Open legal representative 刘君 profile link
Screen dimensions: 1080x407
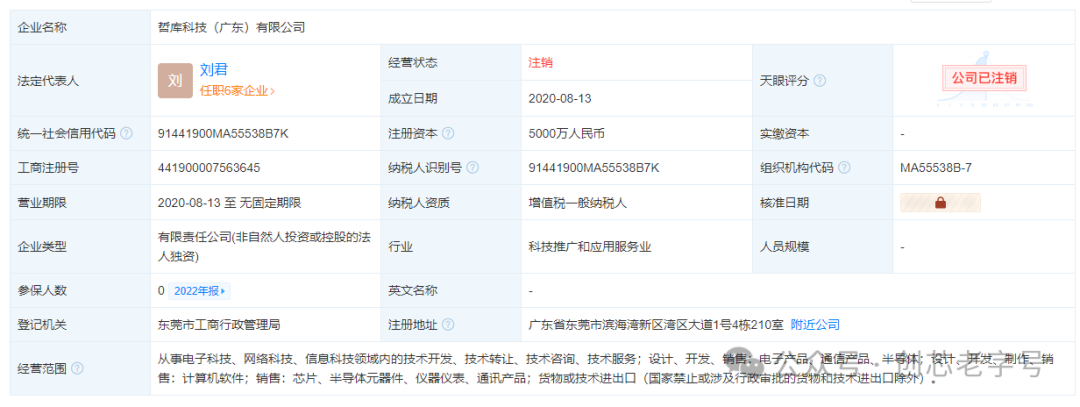pyautogui.click(x=214, y=70)
